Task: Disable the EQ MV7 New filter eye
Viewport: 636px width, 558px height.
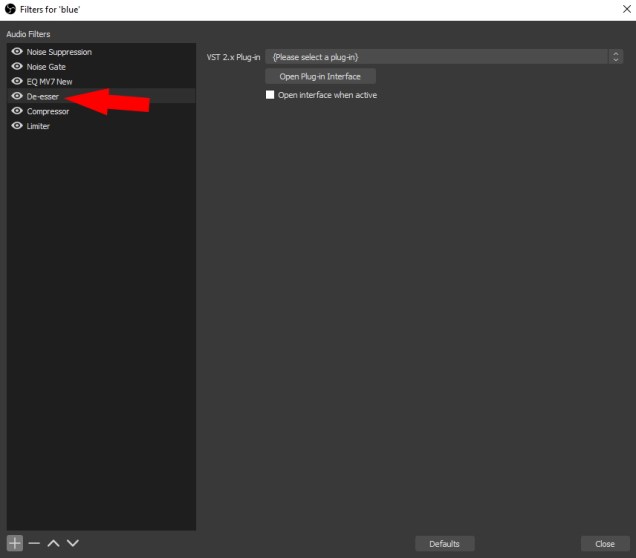Action: pos(16,81)
